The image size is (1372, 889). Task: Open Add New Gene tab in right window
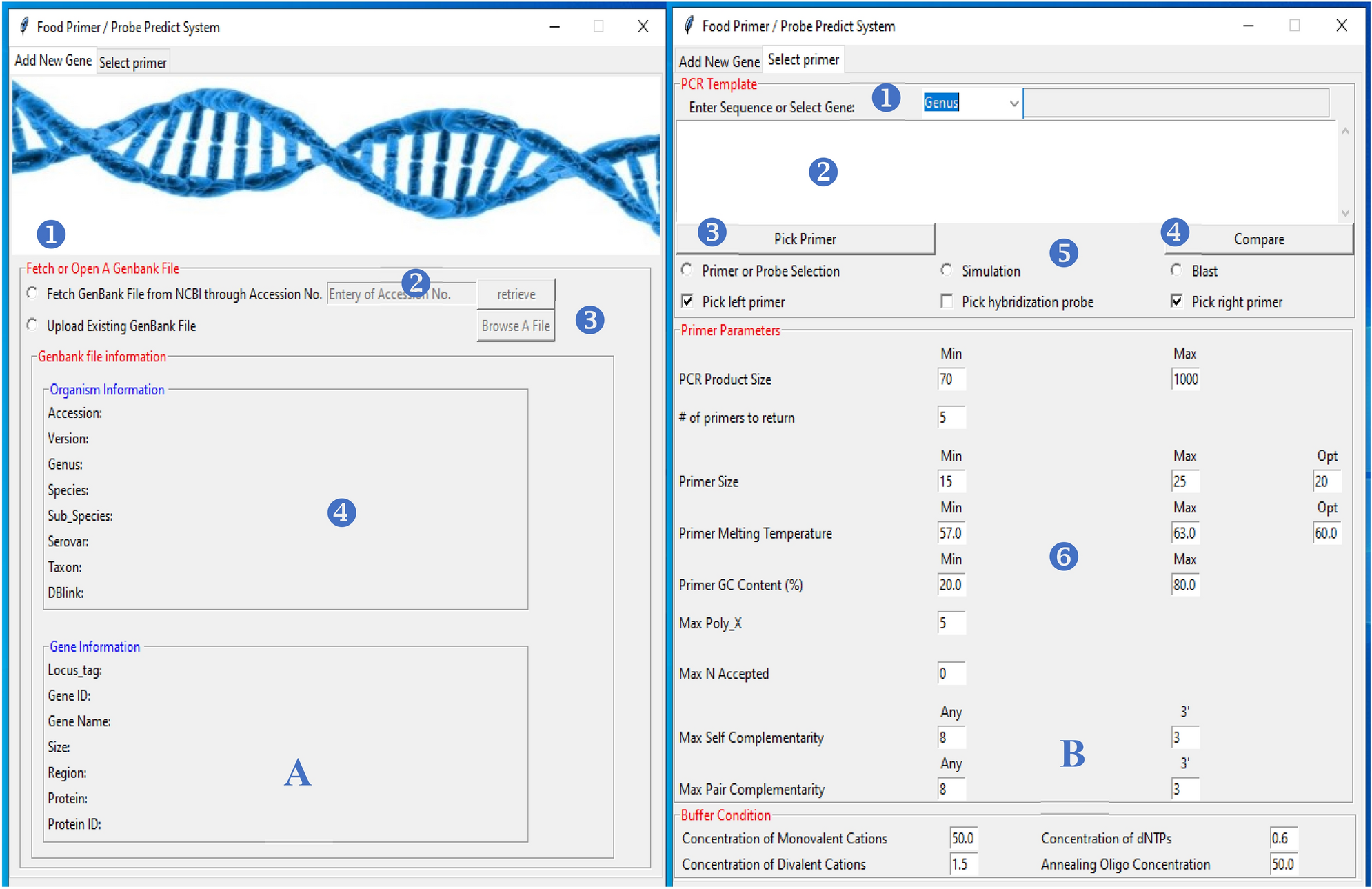(x=718, y=61)
